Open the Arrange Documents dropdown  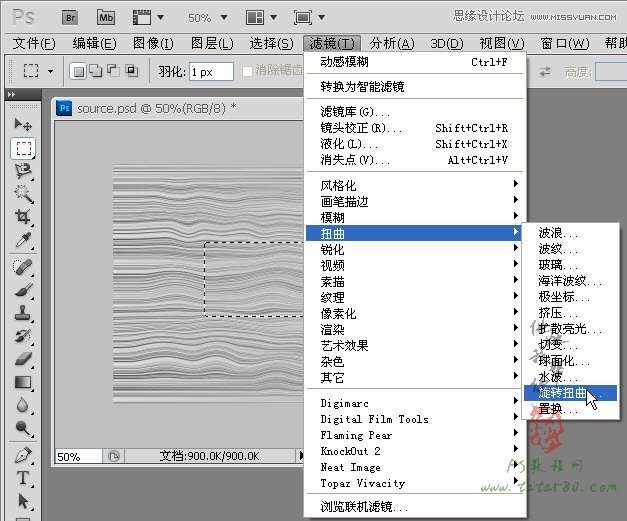pos(261,17)
